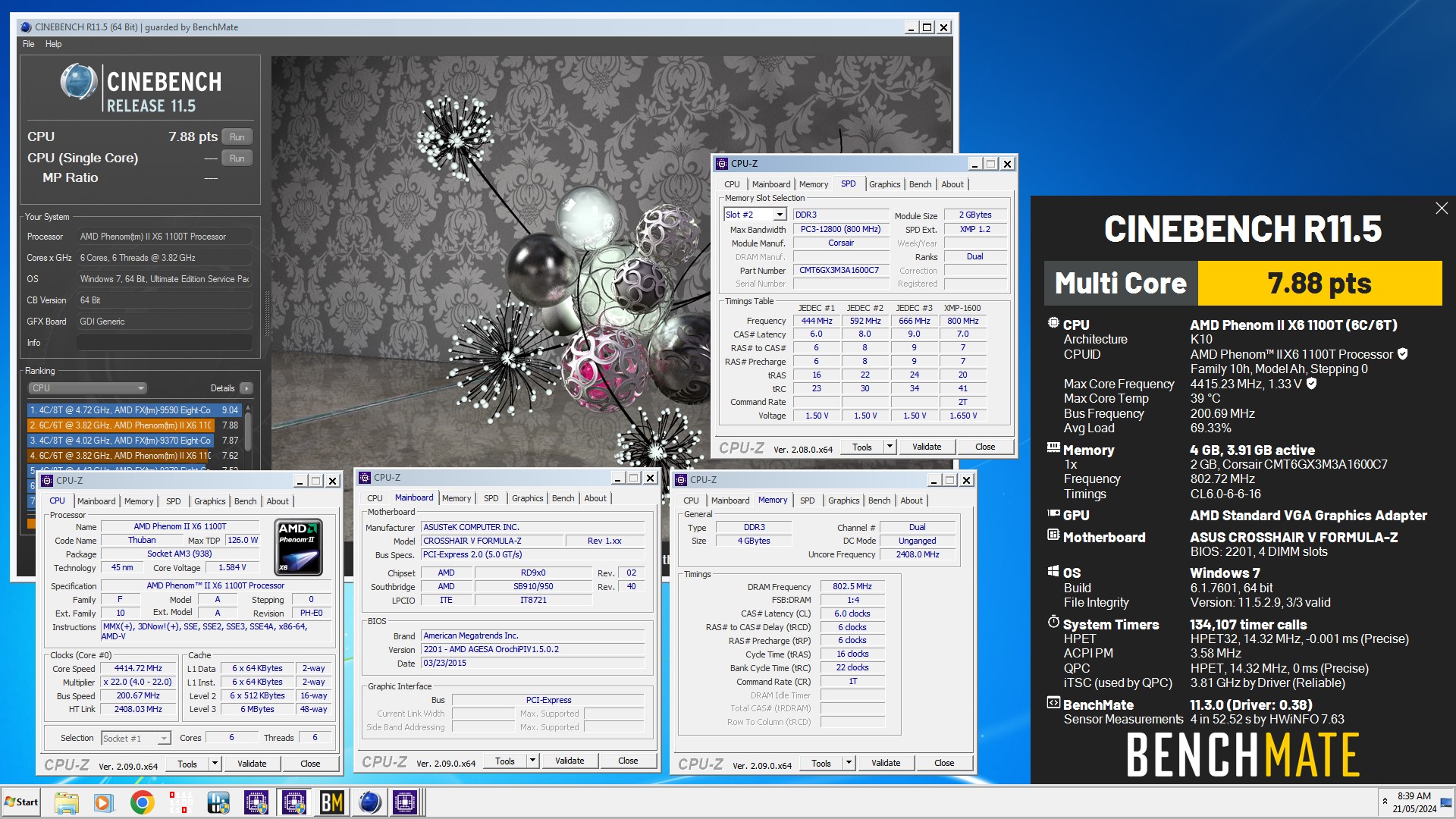Click Validate in CPU-Z CPU window
1456x819 pixels.
[x=252, y=764]
